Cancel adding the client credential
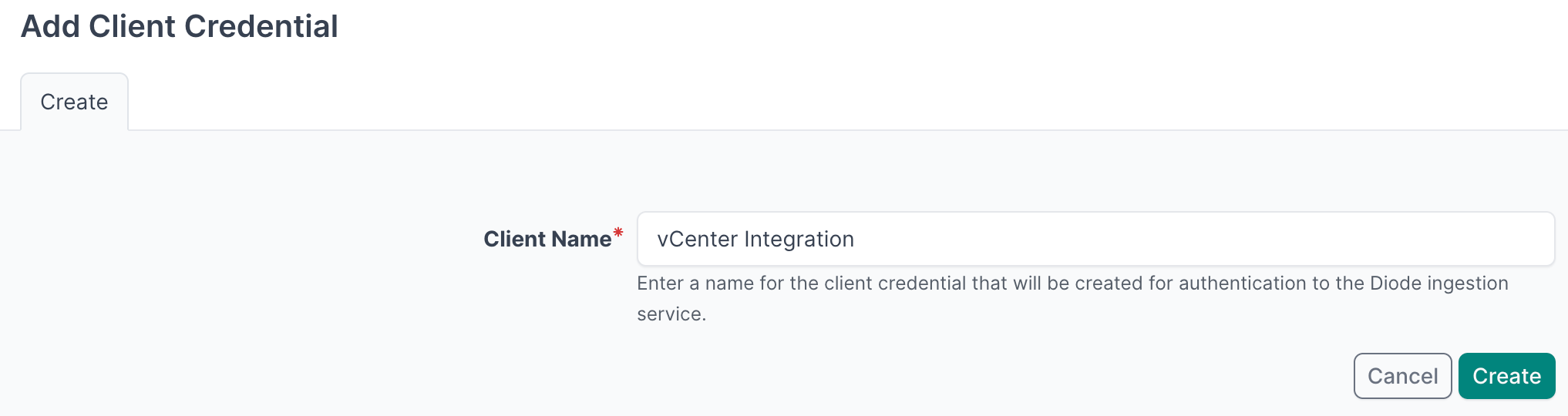This screenshot has height=416, width=1568. pos(1401,376)
